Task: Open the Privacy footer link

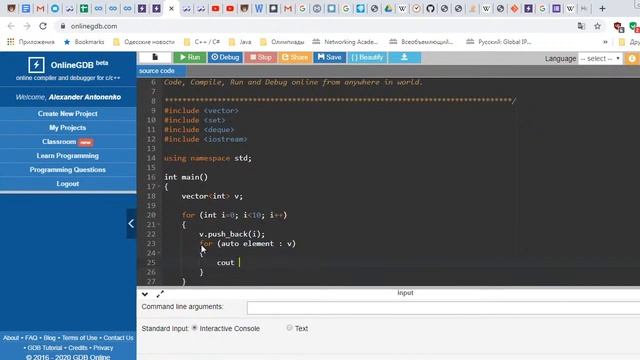Action: 103,348
